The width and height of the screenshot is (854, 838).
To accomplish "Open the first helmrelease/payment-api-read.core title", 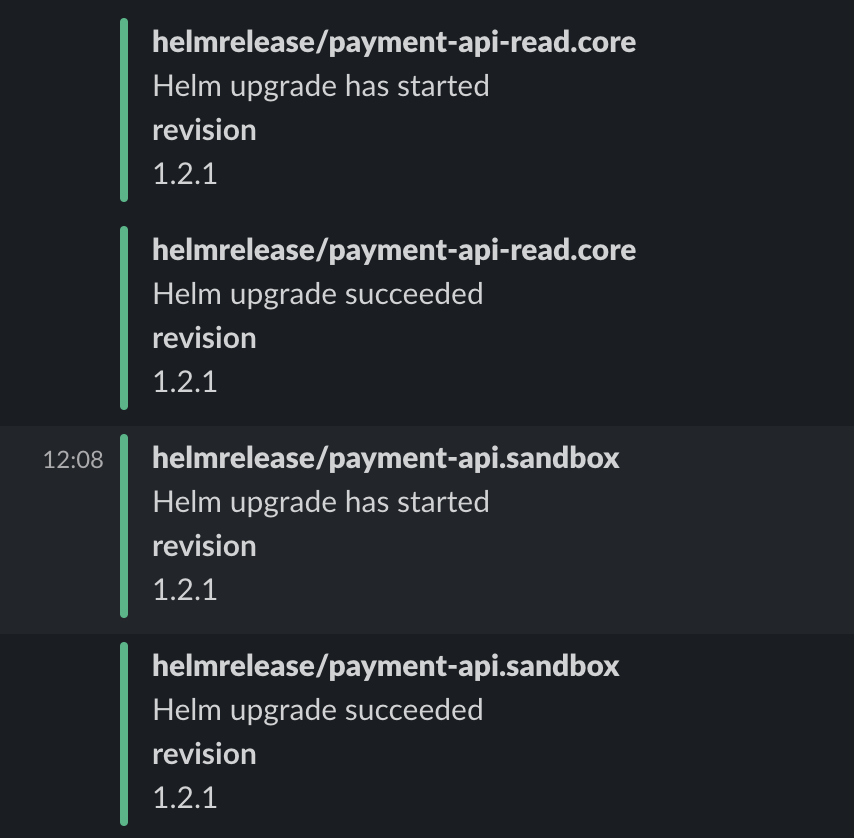I will 393,42.
